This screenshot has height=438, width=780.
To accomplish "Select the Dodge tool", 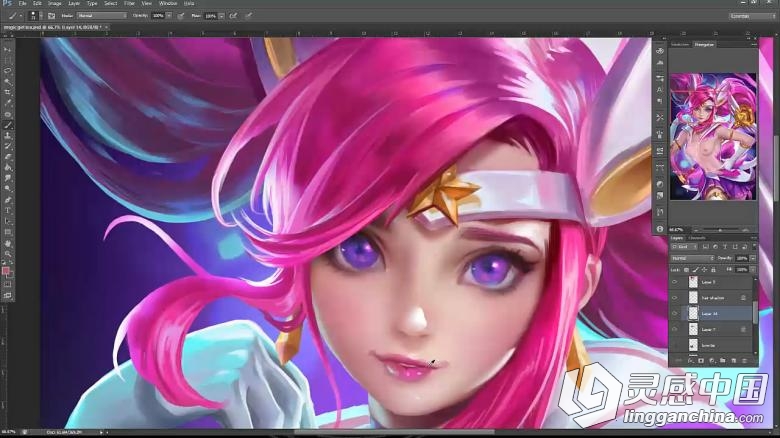I will pyautogui.click(x=7, y=189).
